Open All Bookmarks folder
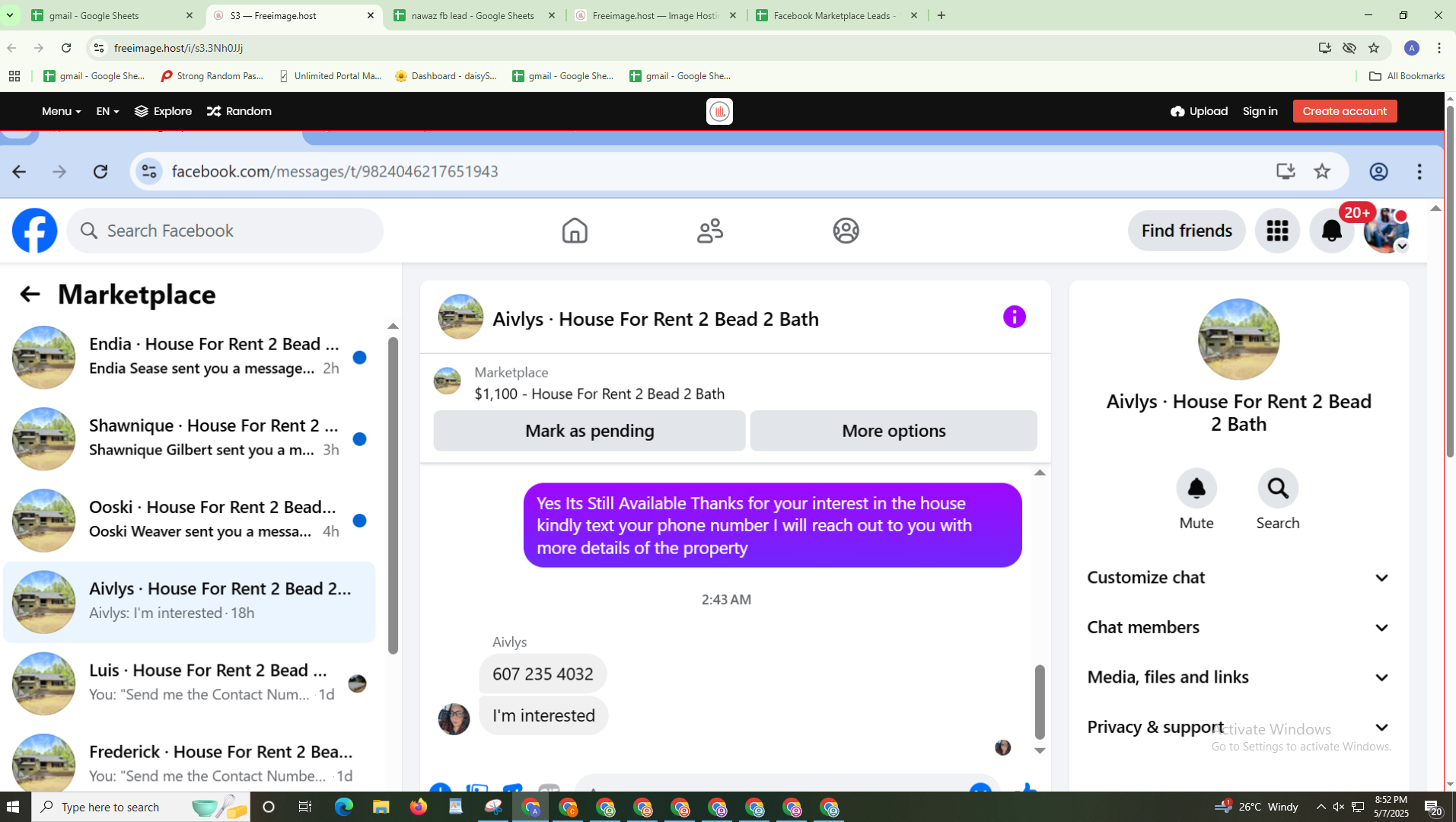This screenshot has width=1456, height=822. pos(1407,76)
